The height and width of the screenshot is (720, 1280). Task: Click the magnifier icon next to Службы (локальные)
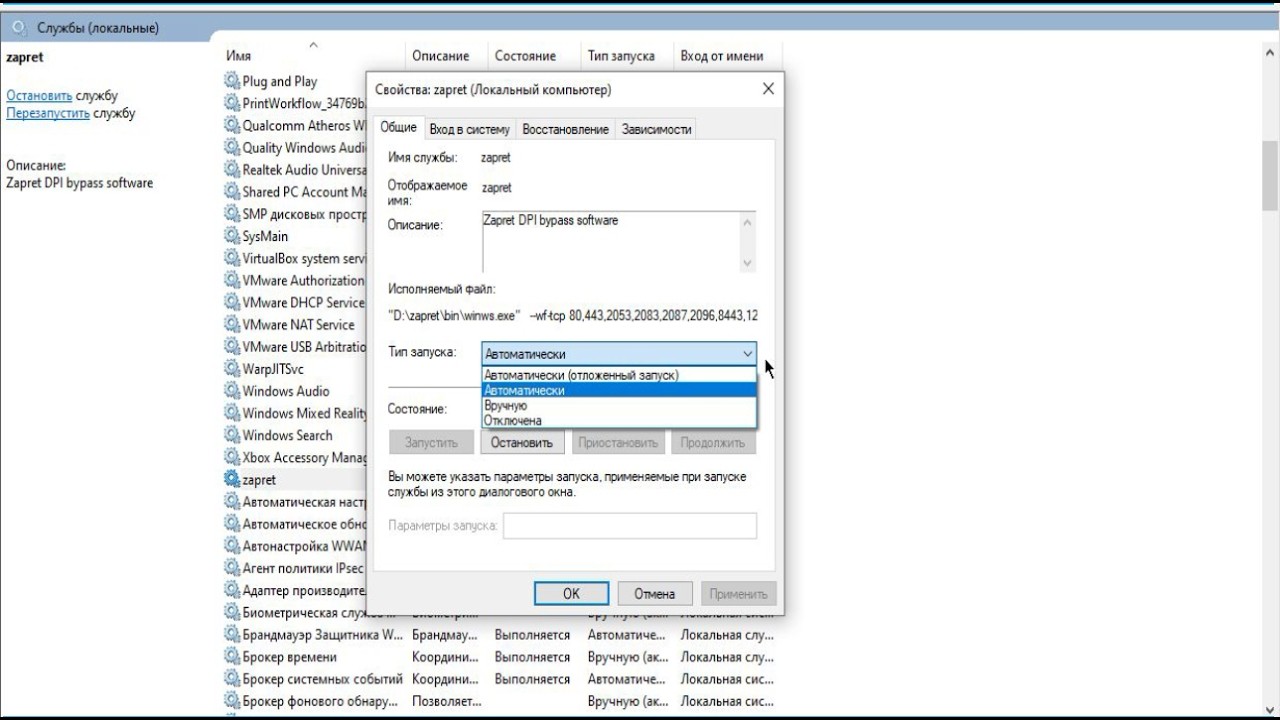point(20,28)
